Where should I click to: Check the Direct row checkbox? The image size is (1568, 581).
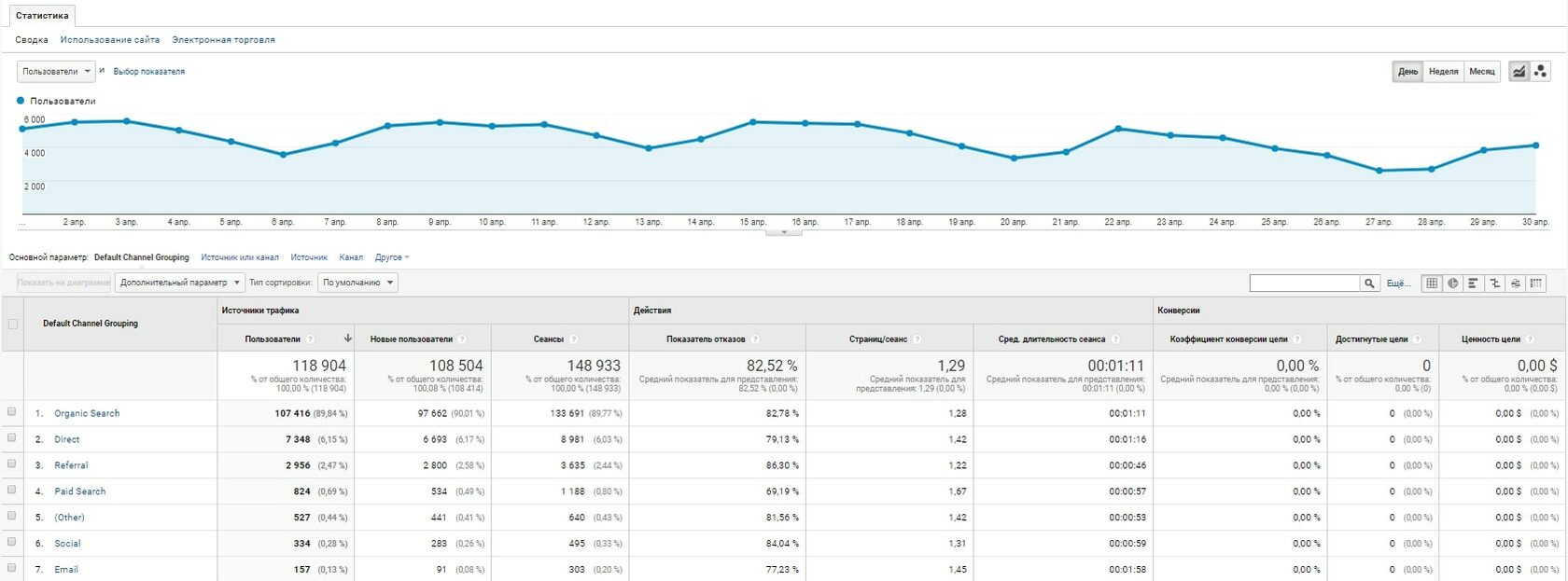11,437
